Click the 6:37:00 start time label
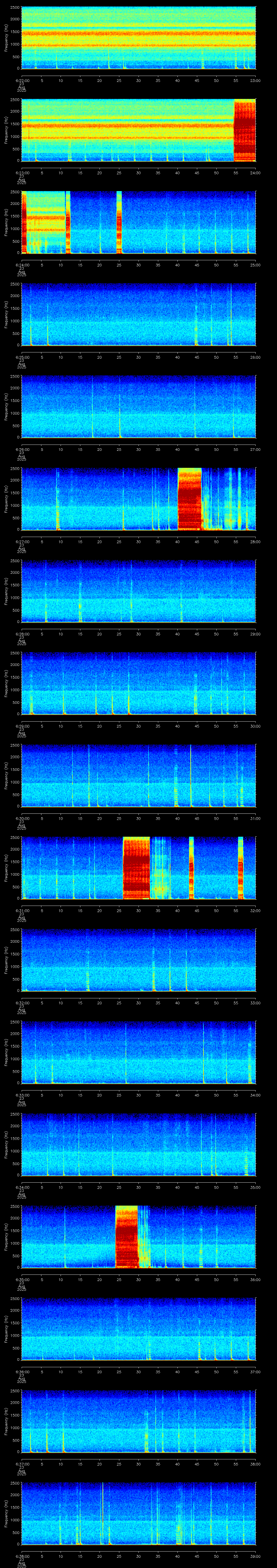 click(22, 1464)
